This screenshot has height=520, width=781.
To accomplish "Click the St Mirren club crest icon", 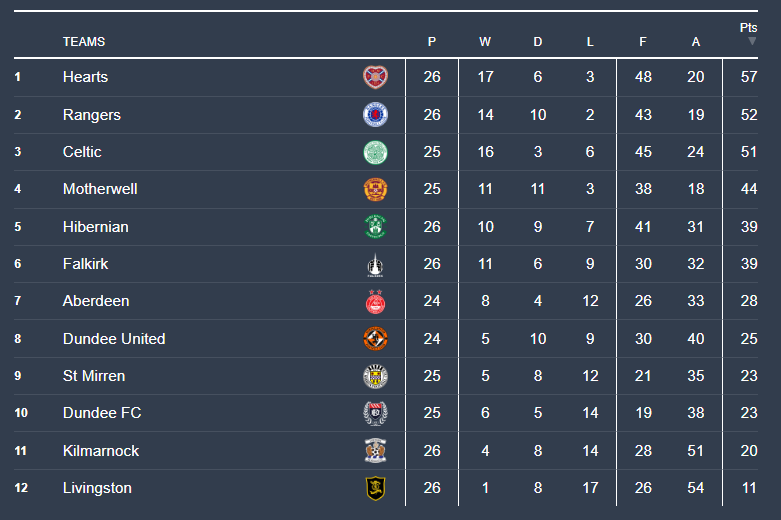I will [375, 376].
